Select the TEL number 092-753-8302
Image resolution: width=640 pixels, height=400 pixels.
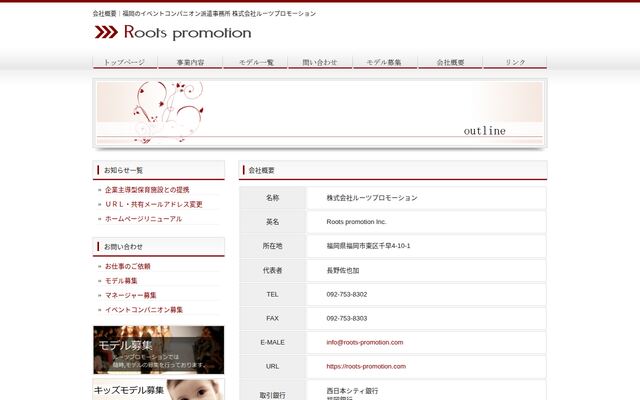click(x=347, y=294)
